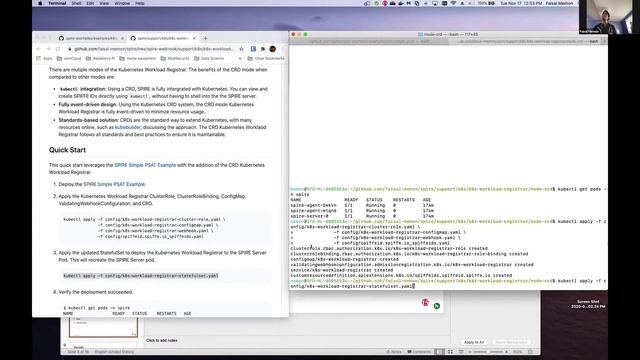
Task: Follow the kubebuilder link
Action: point(127,127)
